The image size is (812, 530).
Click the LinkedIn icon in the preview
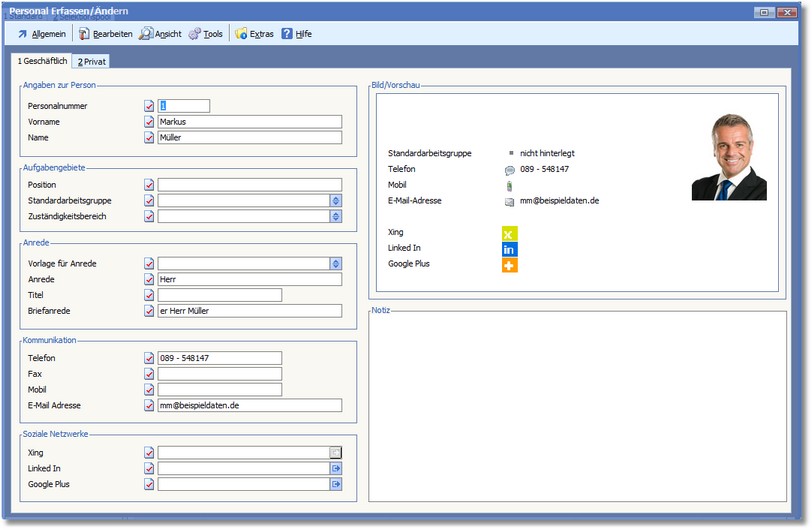509,249
